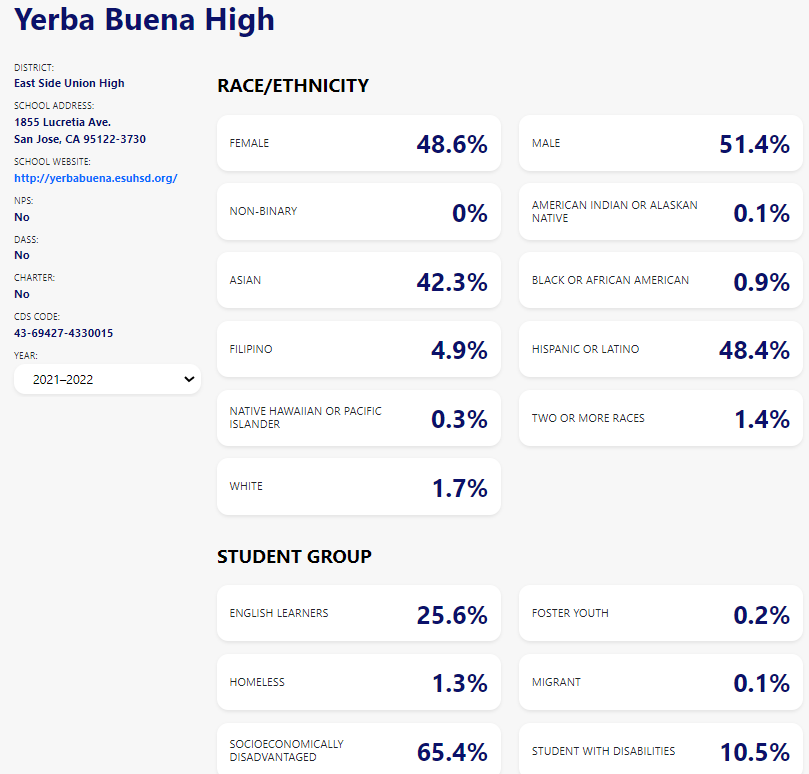
Task: Select the Female 48.6% card
Action: 358,143
